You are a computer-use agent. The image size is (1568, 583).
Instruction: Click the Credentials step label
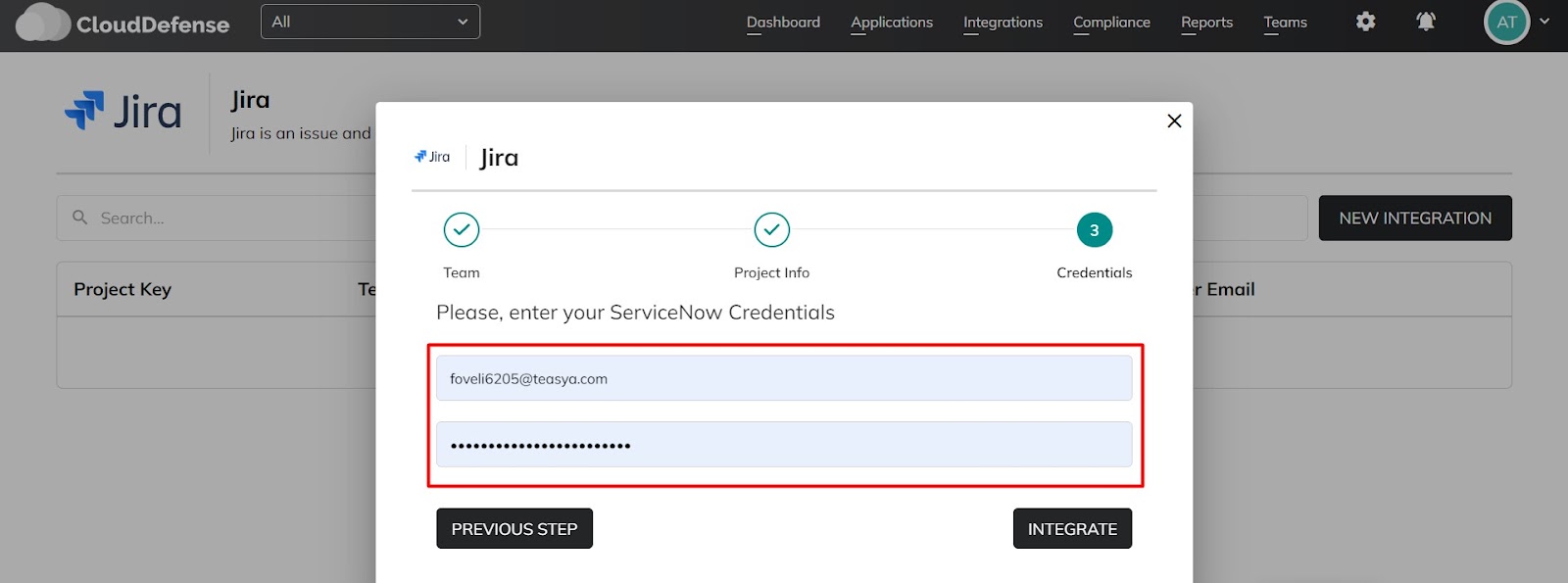1095,272
